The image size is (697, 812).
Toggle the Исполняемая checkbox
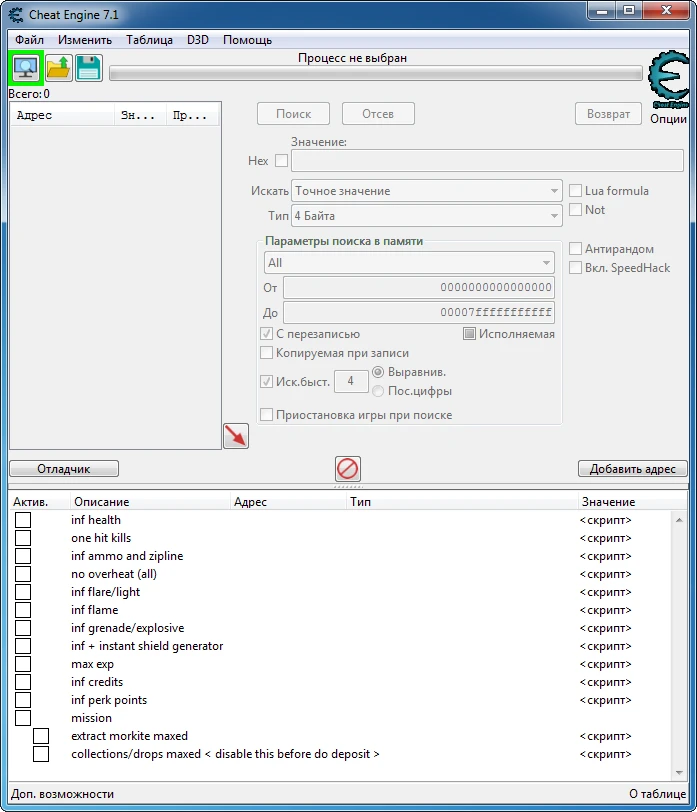click(469, 334)
